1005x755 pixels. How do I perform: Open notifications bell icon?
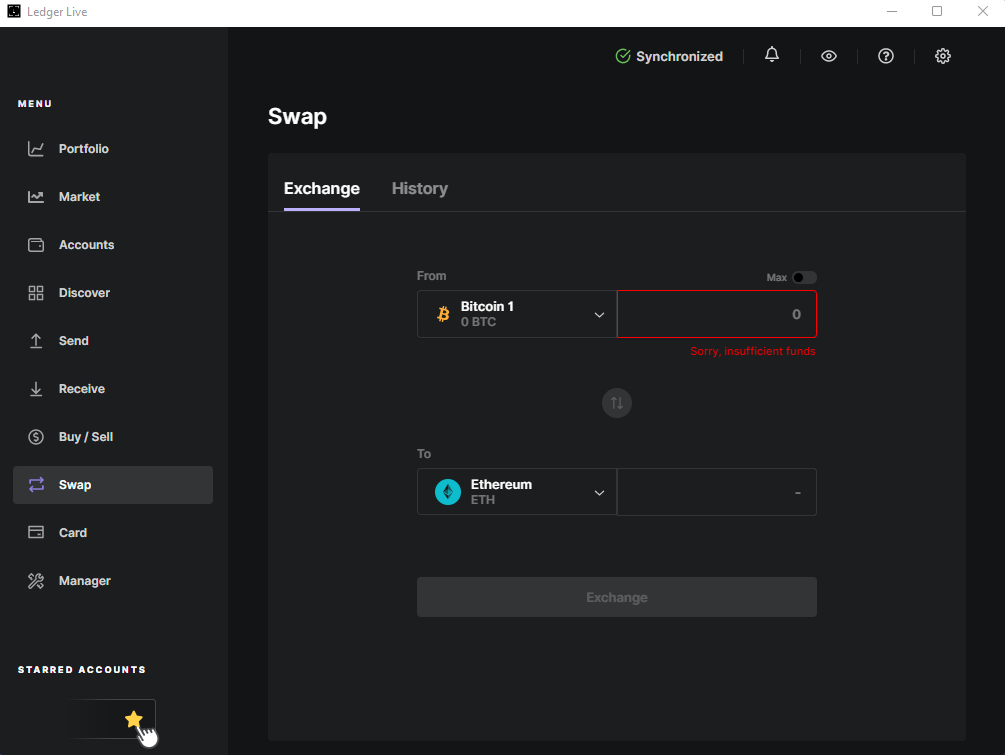[771, 56]
